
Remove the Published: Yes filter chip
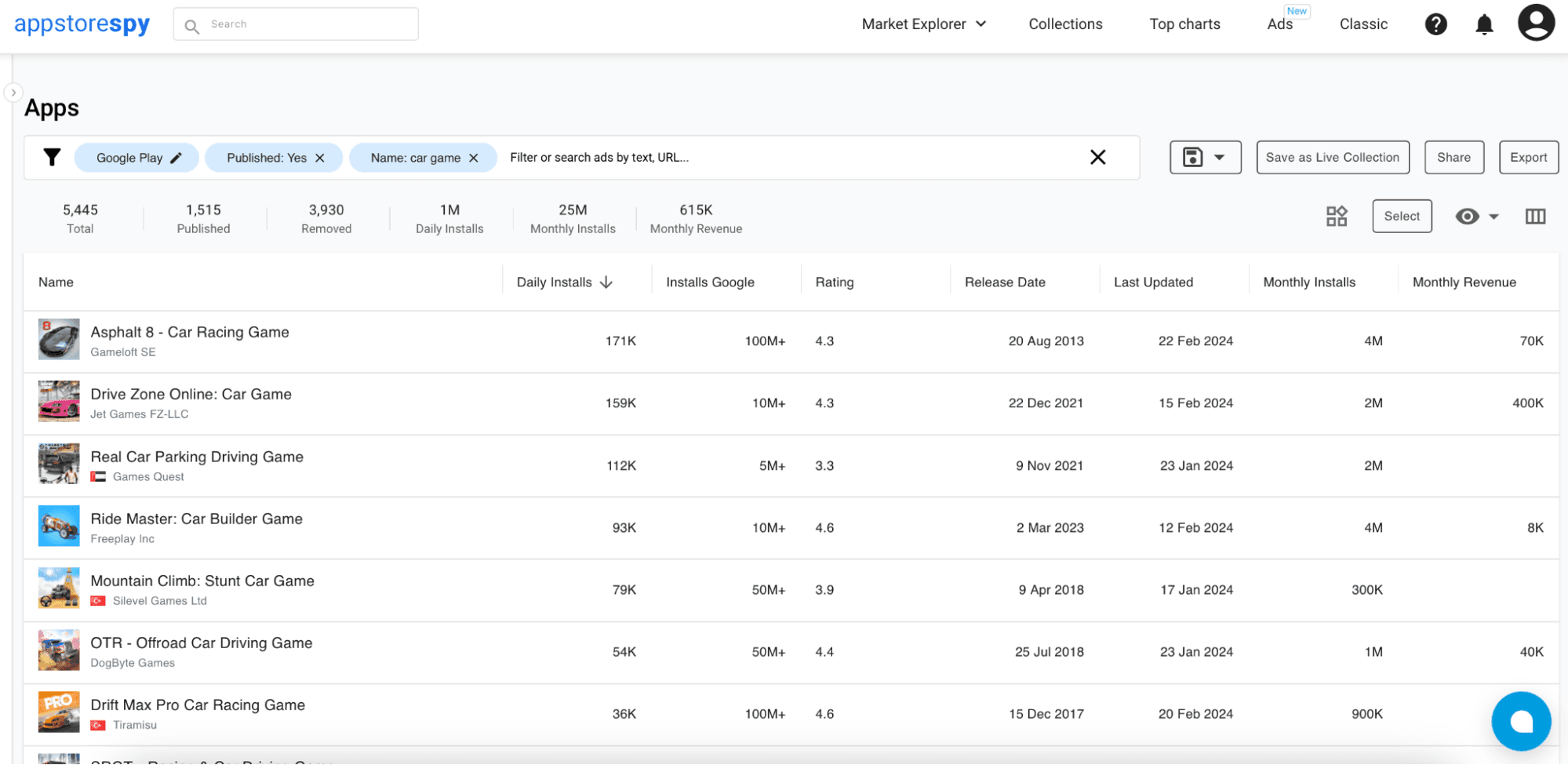pos(320,158)
